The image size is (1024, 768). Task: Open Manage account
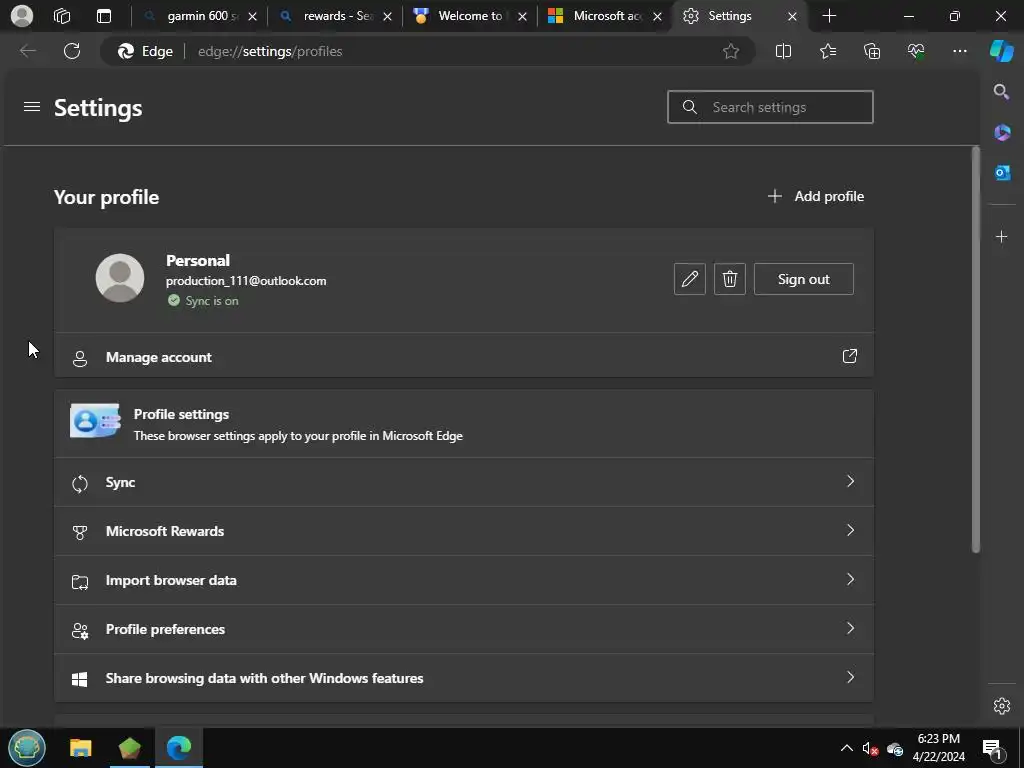464,357
